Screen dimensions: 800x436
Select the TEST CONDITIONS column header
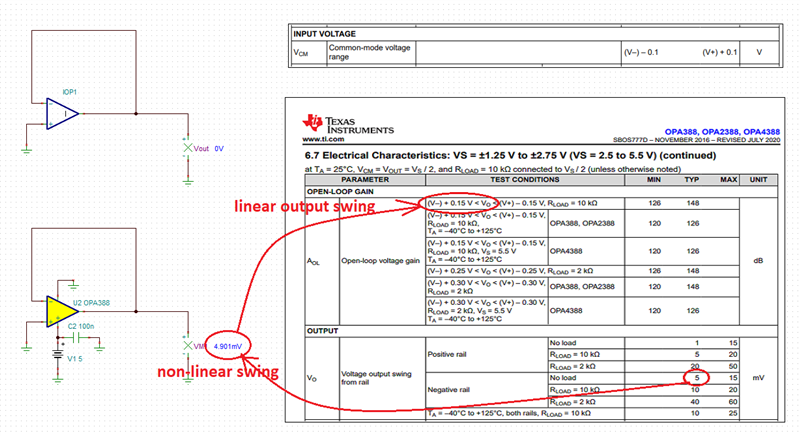pos(524,179)
